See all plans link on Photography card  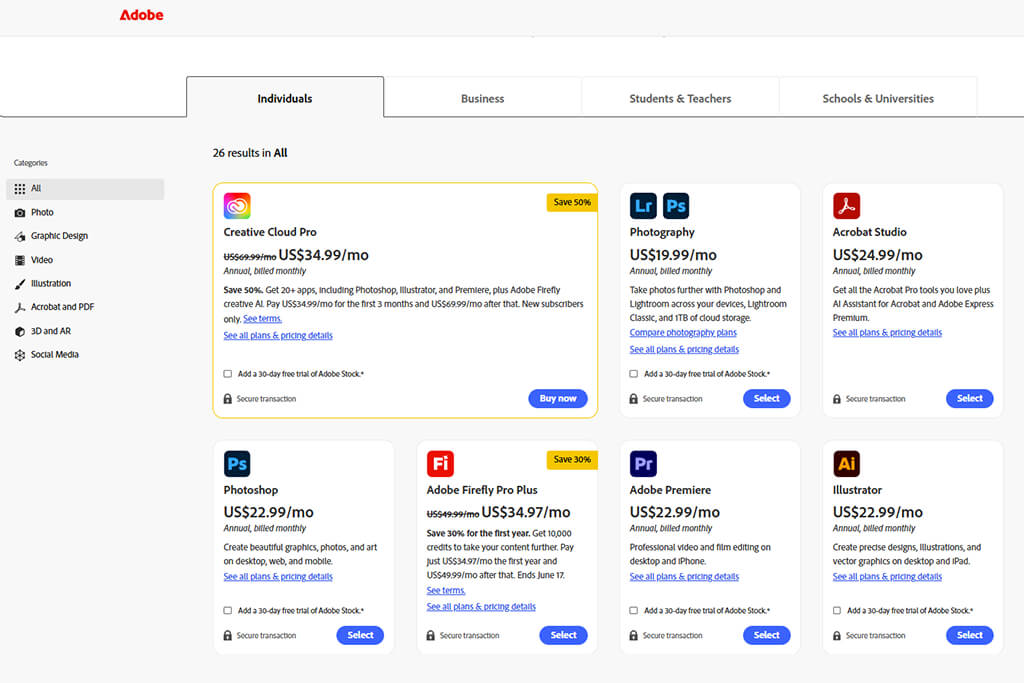(684, 349)
